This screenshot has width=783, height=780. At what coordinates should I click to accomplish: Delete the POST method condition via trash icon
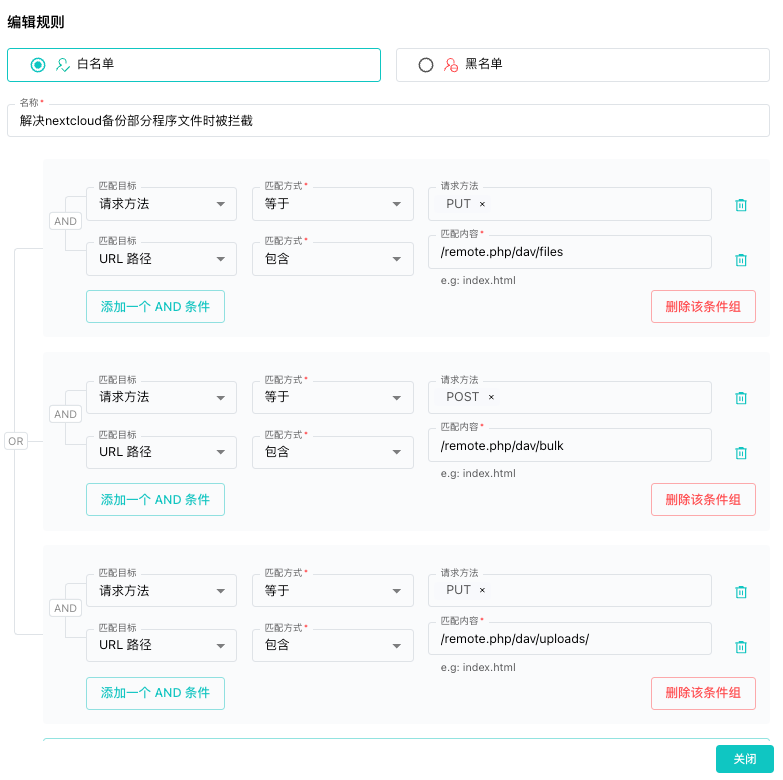[x=741, y=398]
